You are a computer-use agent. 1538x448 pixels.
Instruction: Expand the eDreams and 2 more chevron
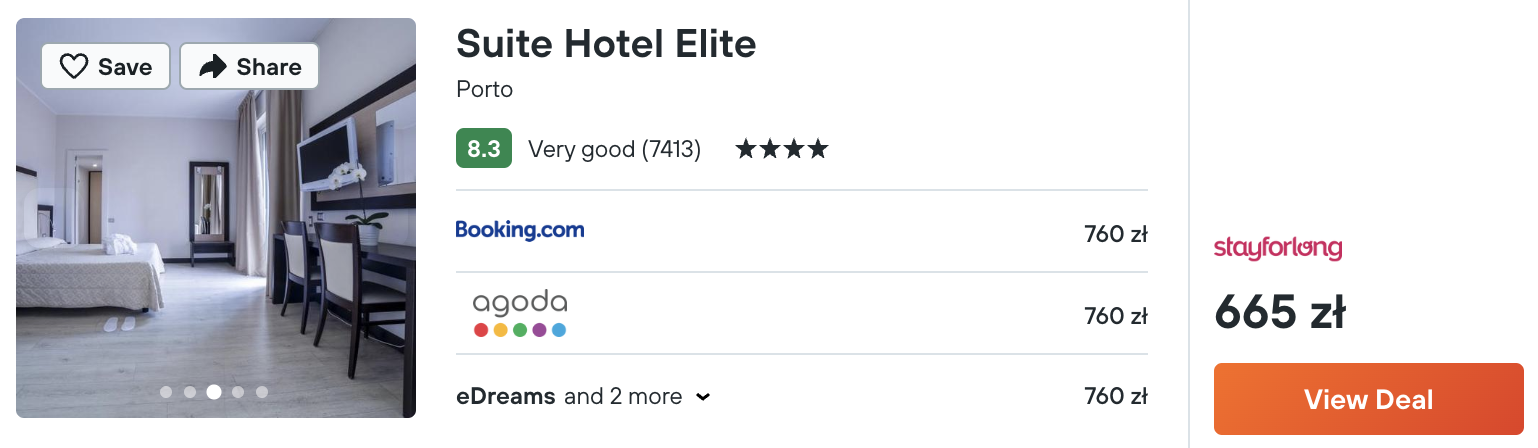pyautogui.click(x=703, y=397)
